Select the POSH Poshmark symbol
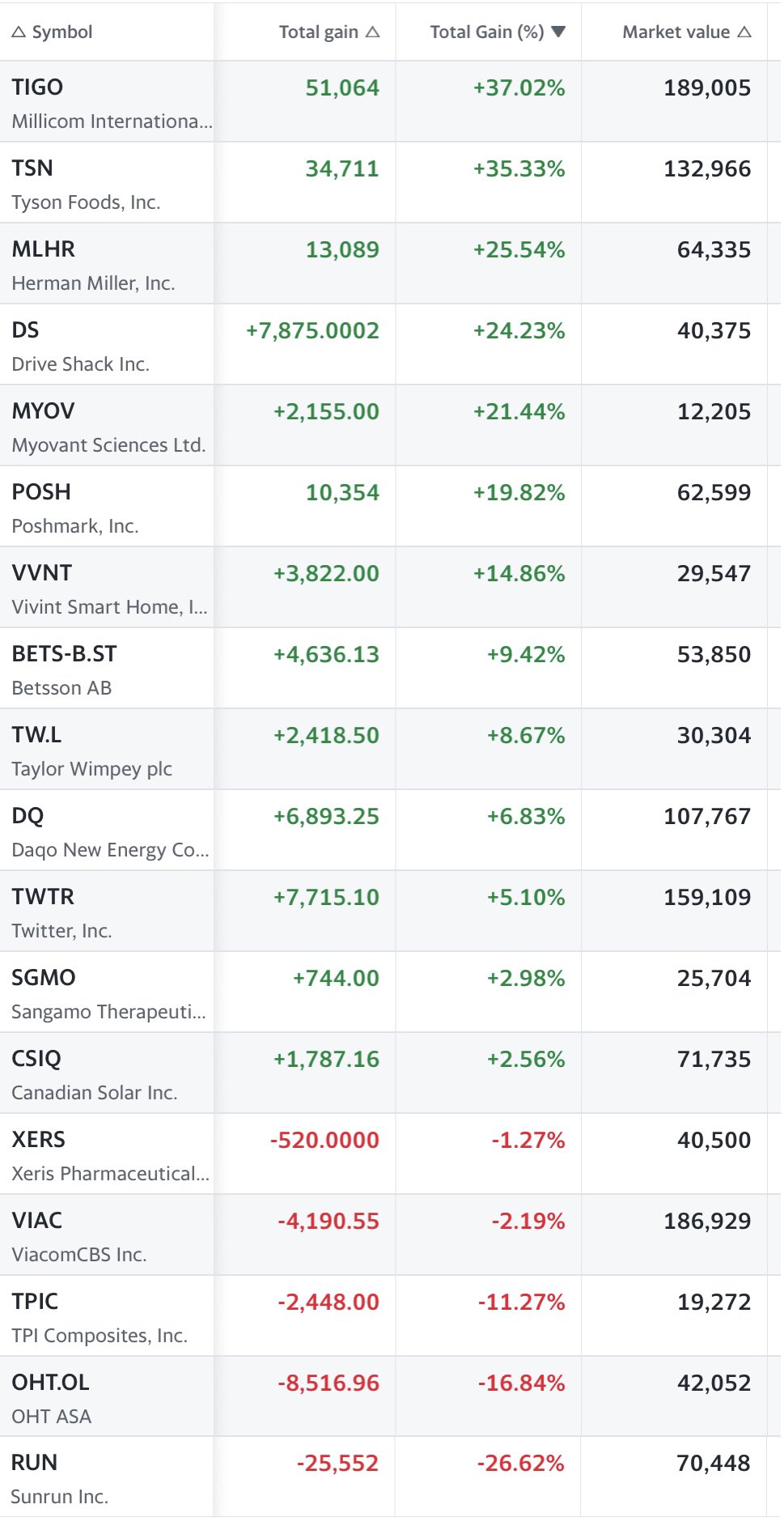The height and width of the screenshot is (1530, 784). pos(41,492)
